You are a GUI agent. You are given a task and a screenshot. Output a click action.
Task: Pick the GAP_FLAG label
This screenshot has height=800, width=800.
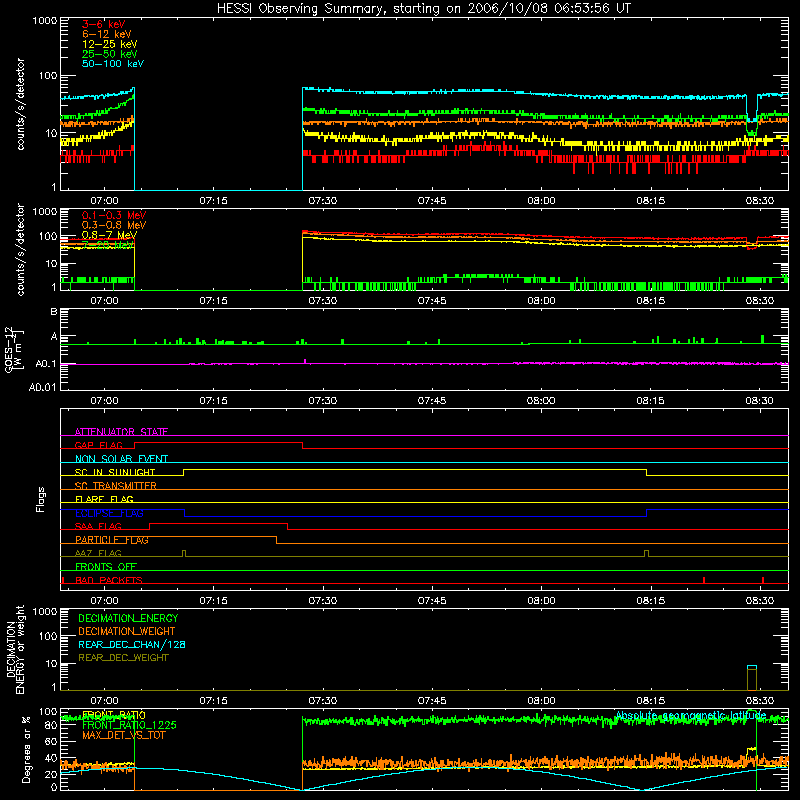click(98, 445)
